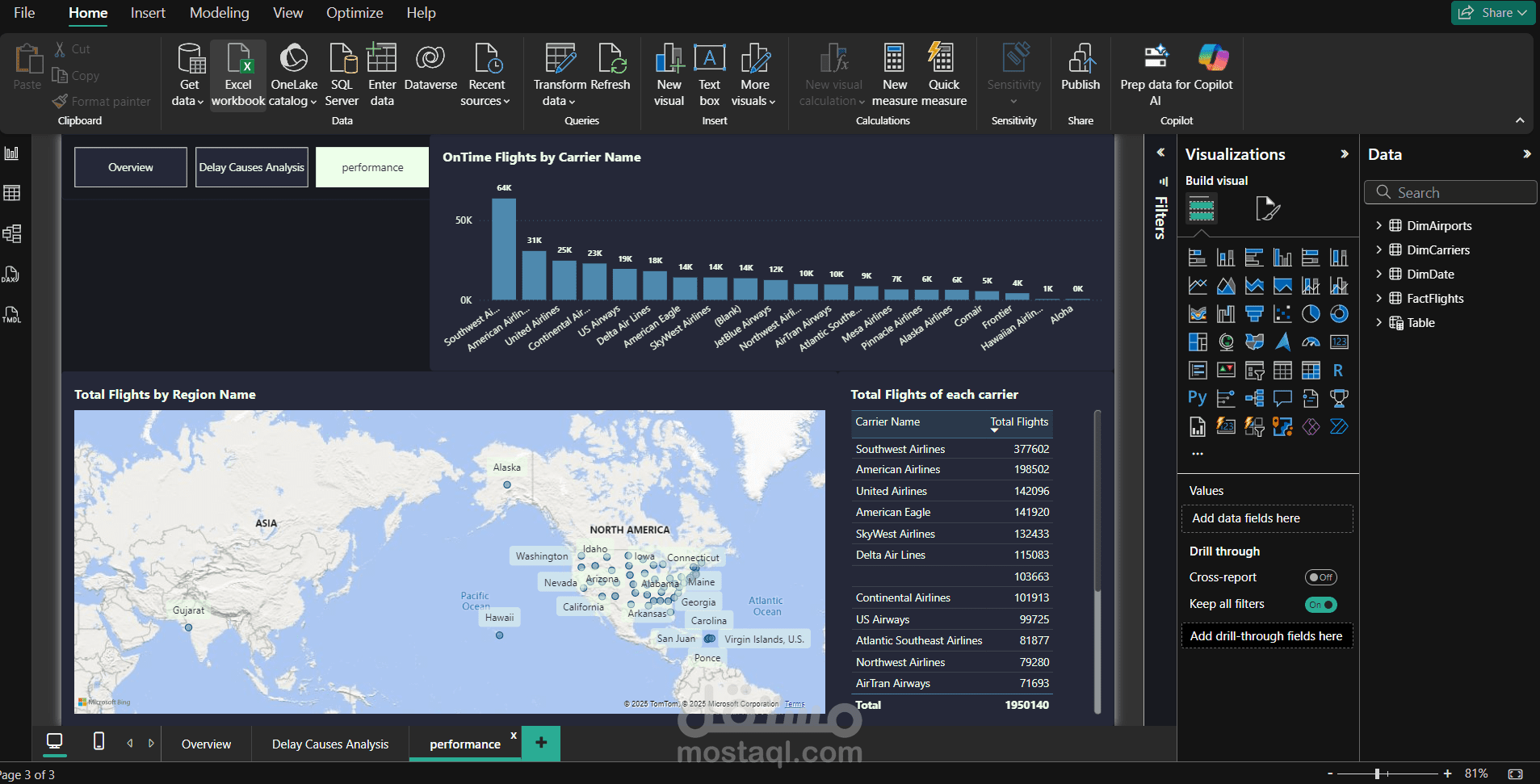Open the Get data dropdown
Image resolution: width=1540 pixels, height=784 pixels.
pos(188,93)
